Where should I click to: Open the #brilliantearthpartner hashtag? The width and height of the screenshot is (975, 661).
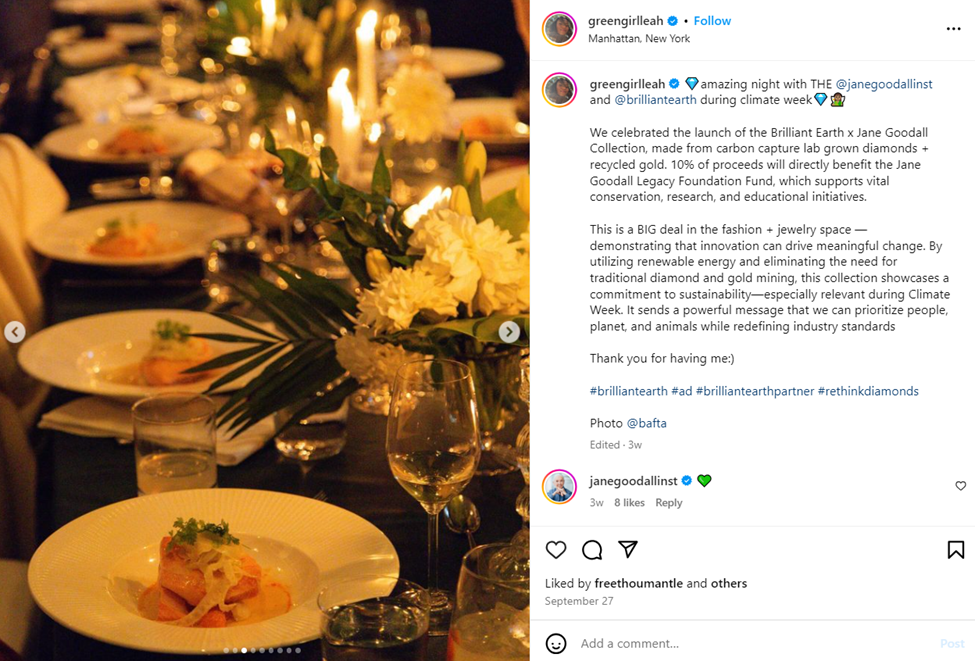coord(755,391)
